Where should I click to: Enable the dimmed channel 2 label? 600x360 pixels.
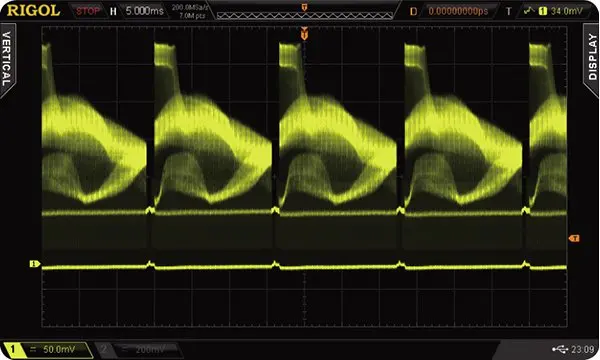pyautogui.click(x=104, y=349)
